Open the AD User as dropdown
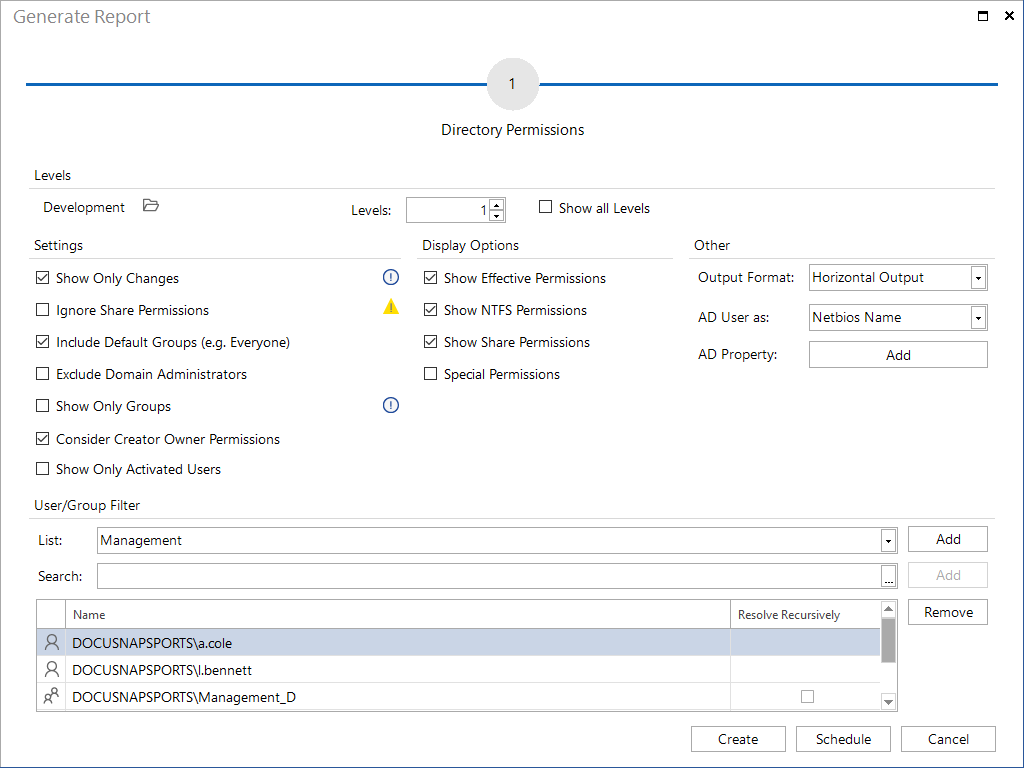 click(978, 318)
